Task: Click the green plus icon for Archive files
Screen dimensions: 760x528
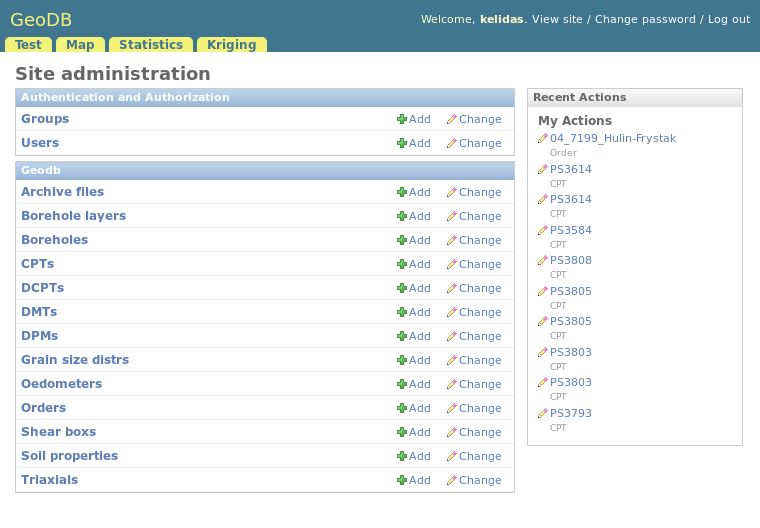Action: click(402, 192)
